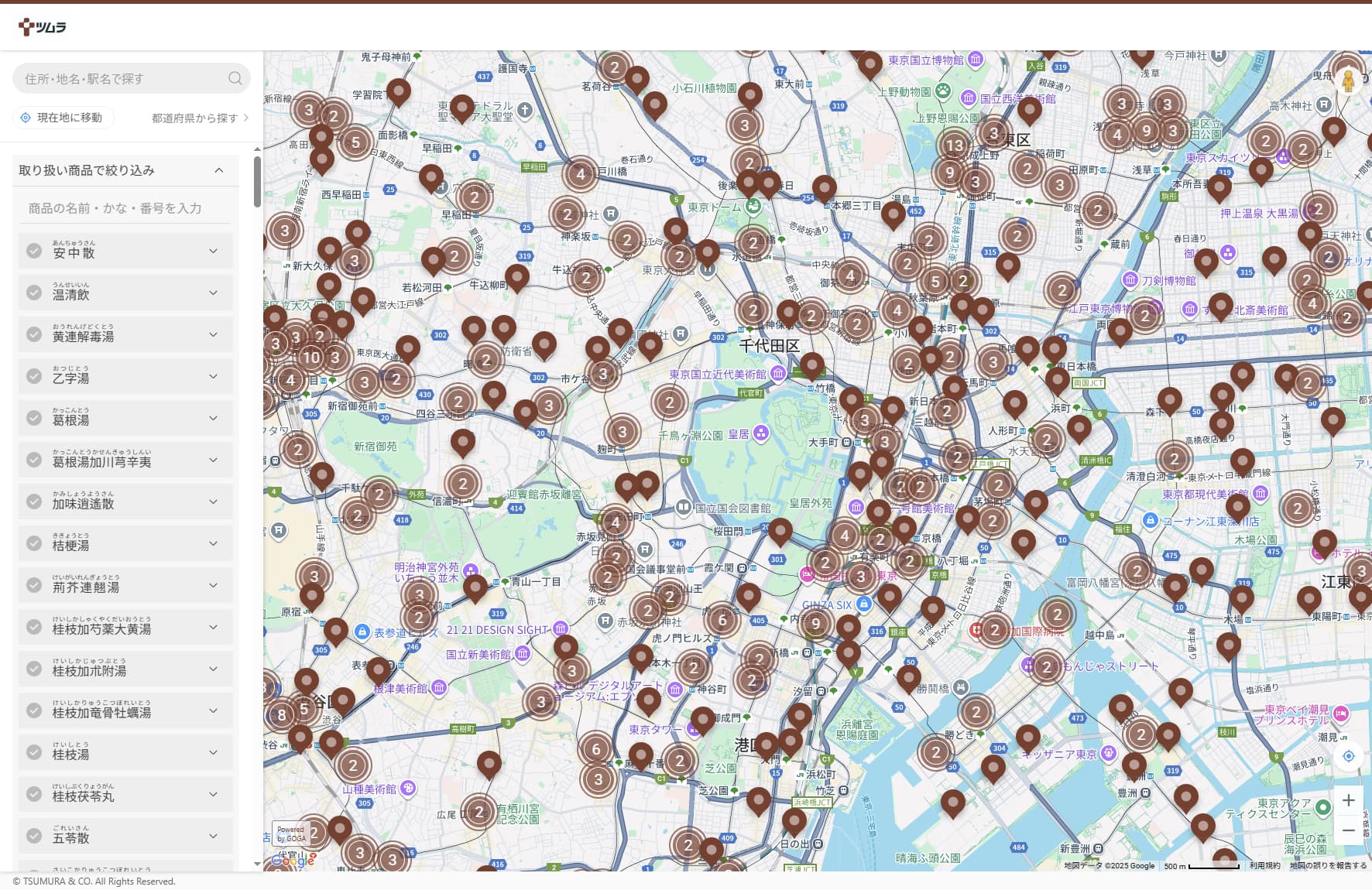Zoom out on the map
This screenshot has height=890, width=1372.
[1348, 830]
